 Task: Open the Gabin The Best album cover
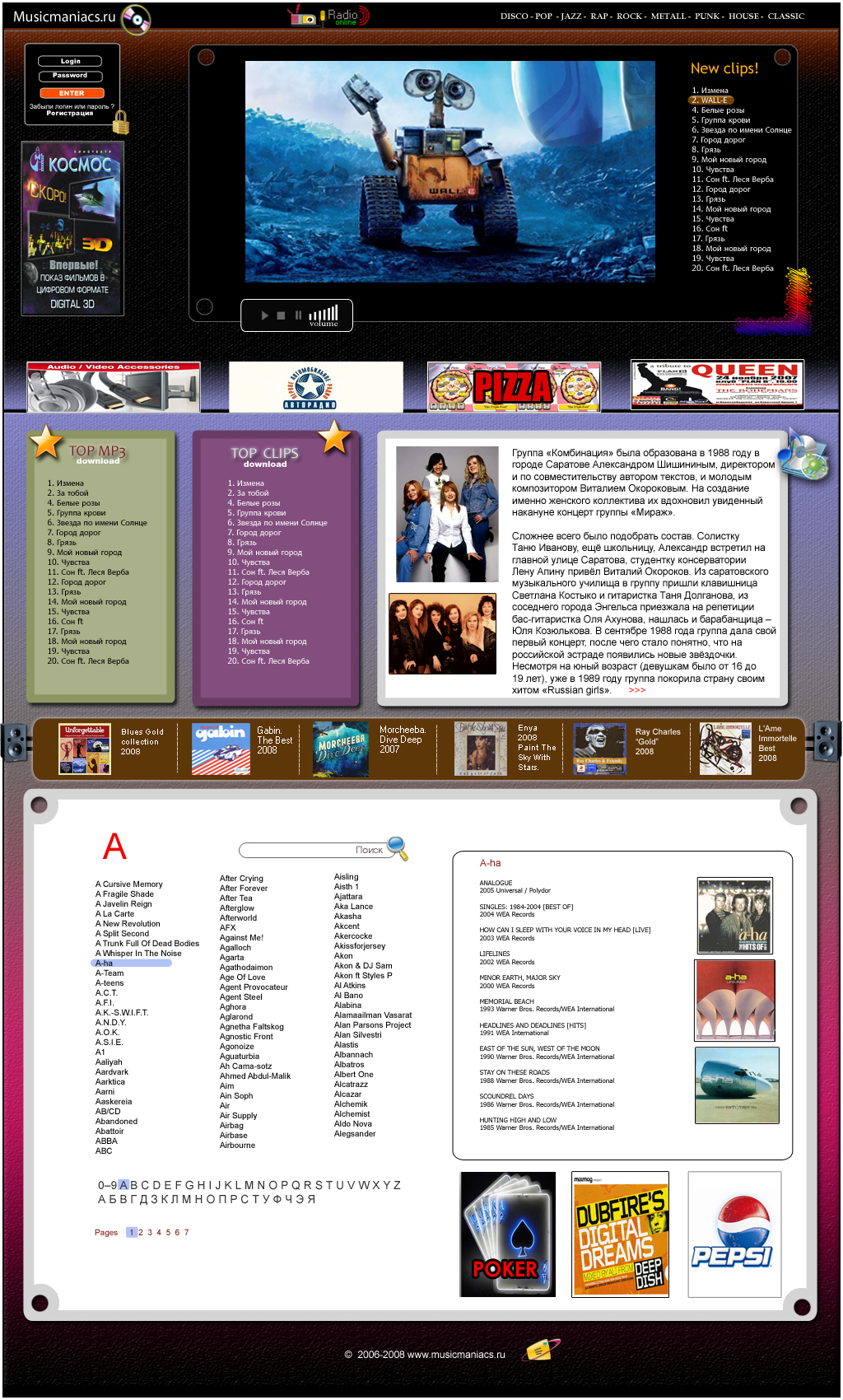pos(221,749)
